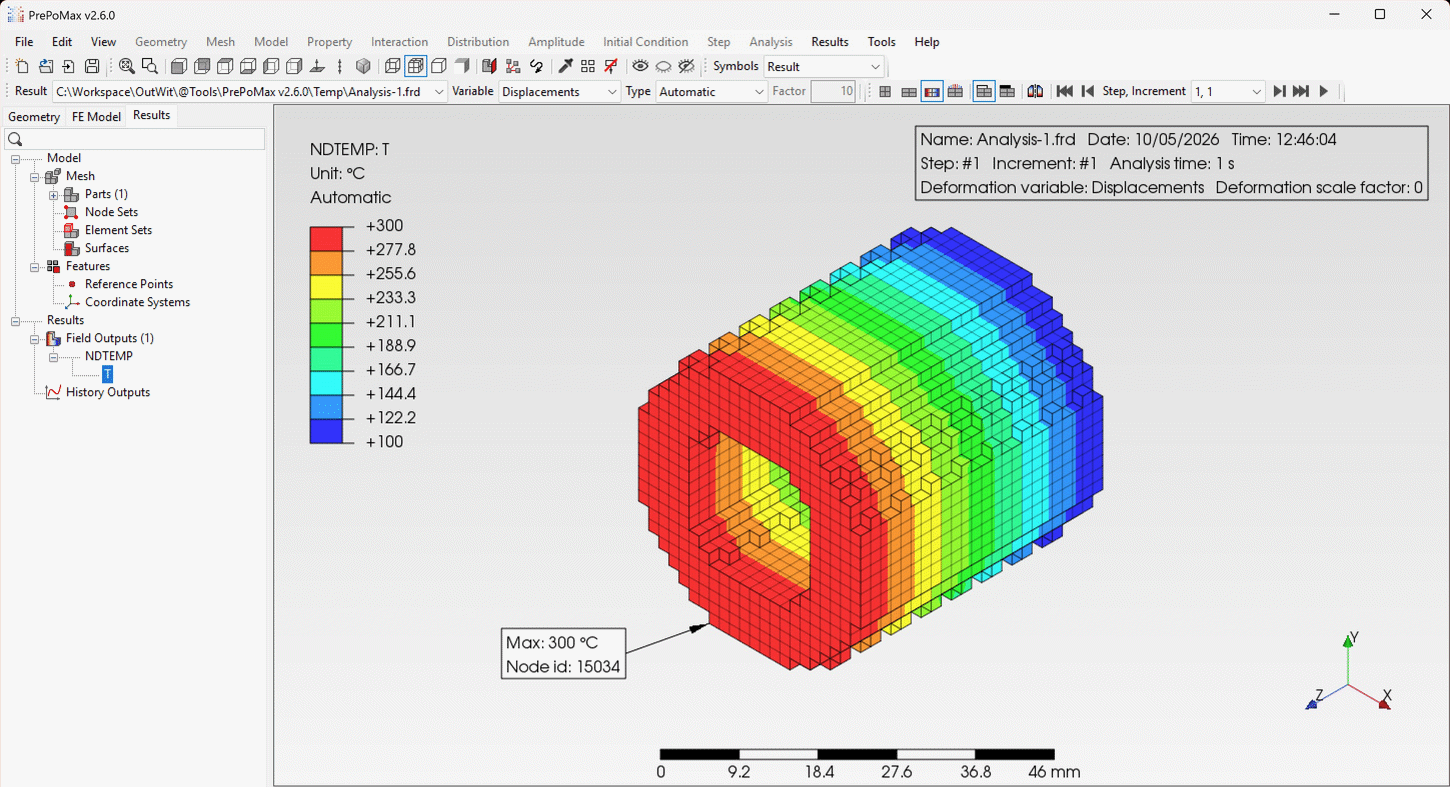Image resolution: width=1450 pixels, height=787 pixels.
Task: Select the box zoom magnifier icon
Action: click(150, 66)
